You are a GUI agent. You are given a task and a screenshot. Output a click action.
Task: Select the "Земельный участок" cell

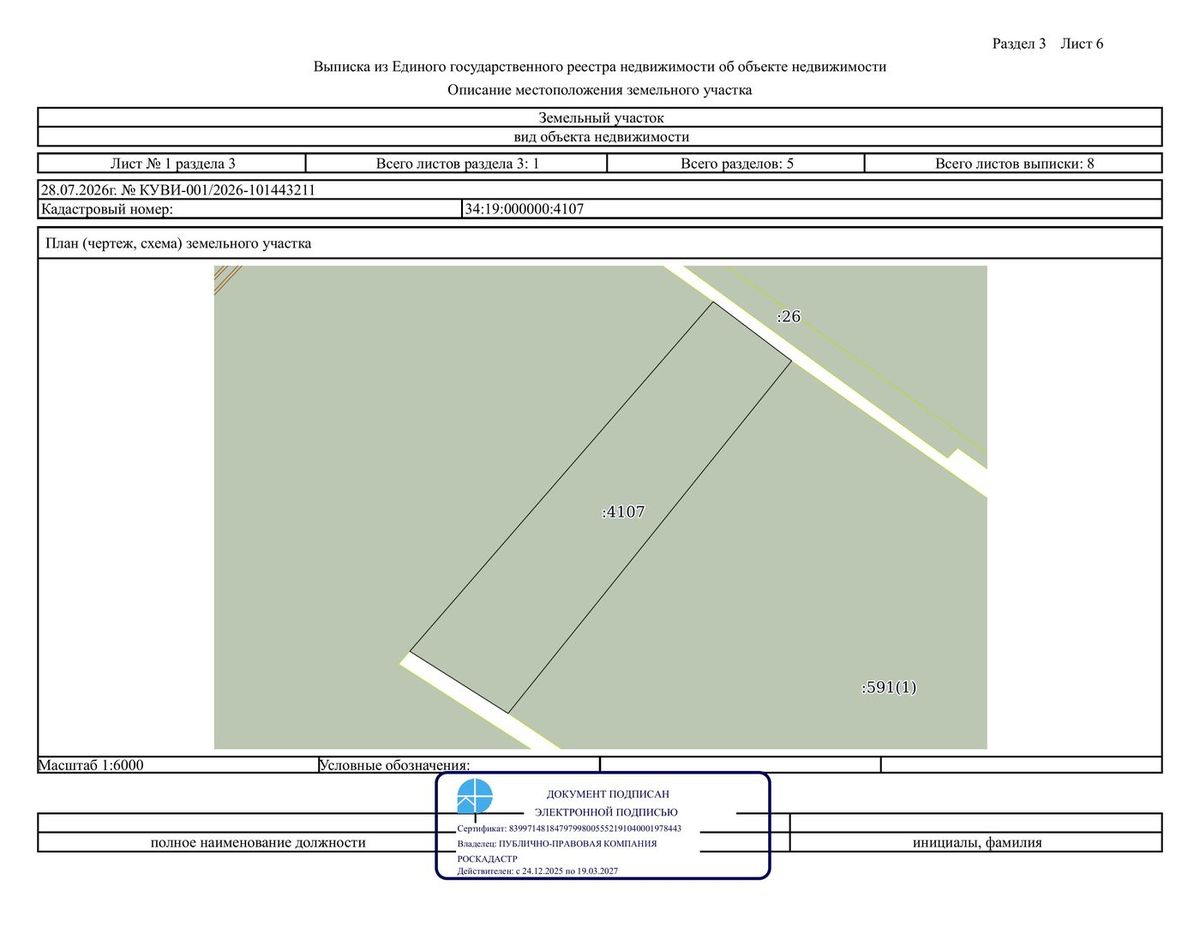click(600, 118)
